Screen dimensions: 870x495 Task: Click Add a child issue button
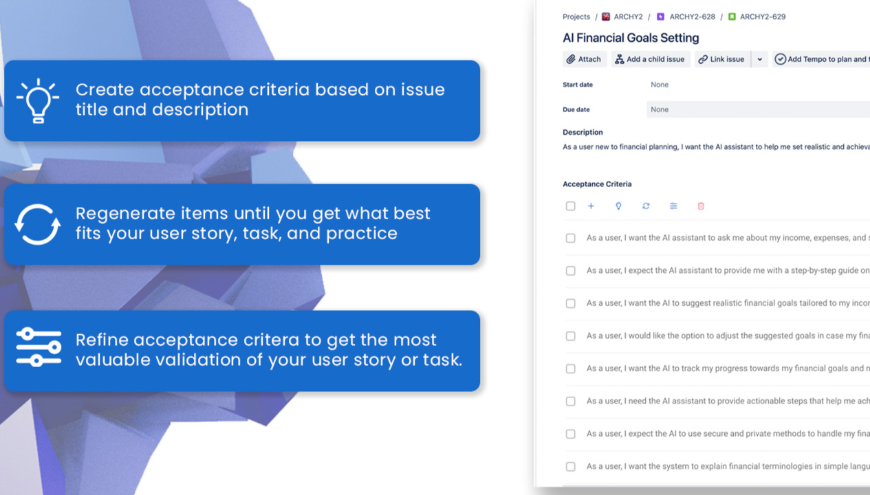point(650,60)
